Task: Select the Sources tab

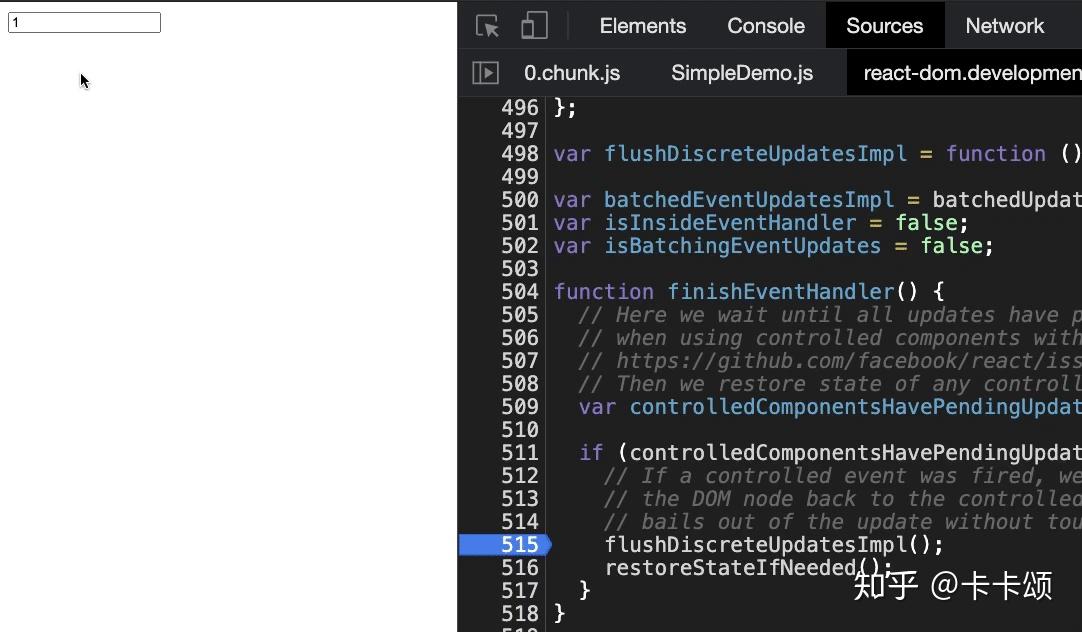Action: [885, 26]
